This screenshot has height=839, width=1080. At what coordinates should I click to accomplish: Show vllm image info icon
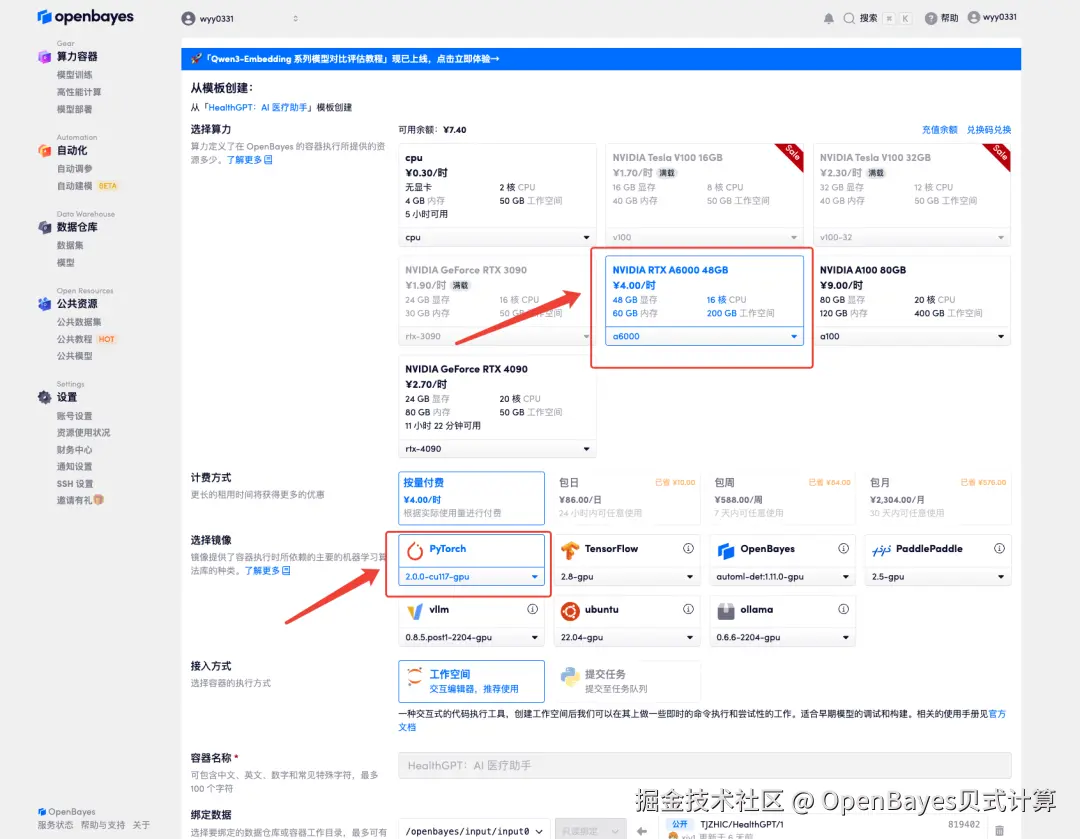pos(532,609)
